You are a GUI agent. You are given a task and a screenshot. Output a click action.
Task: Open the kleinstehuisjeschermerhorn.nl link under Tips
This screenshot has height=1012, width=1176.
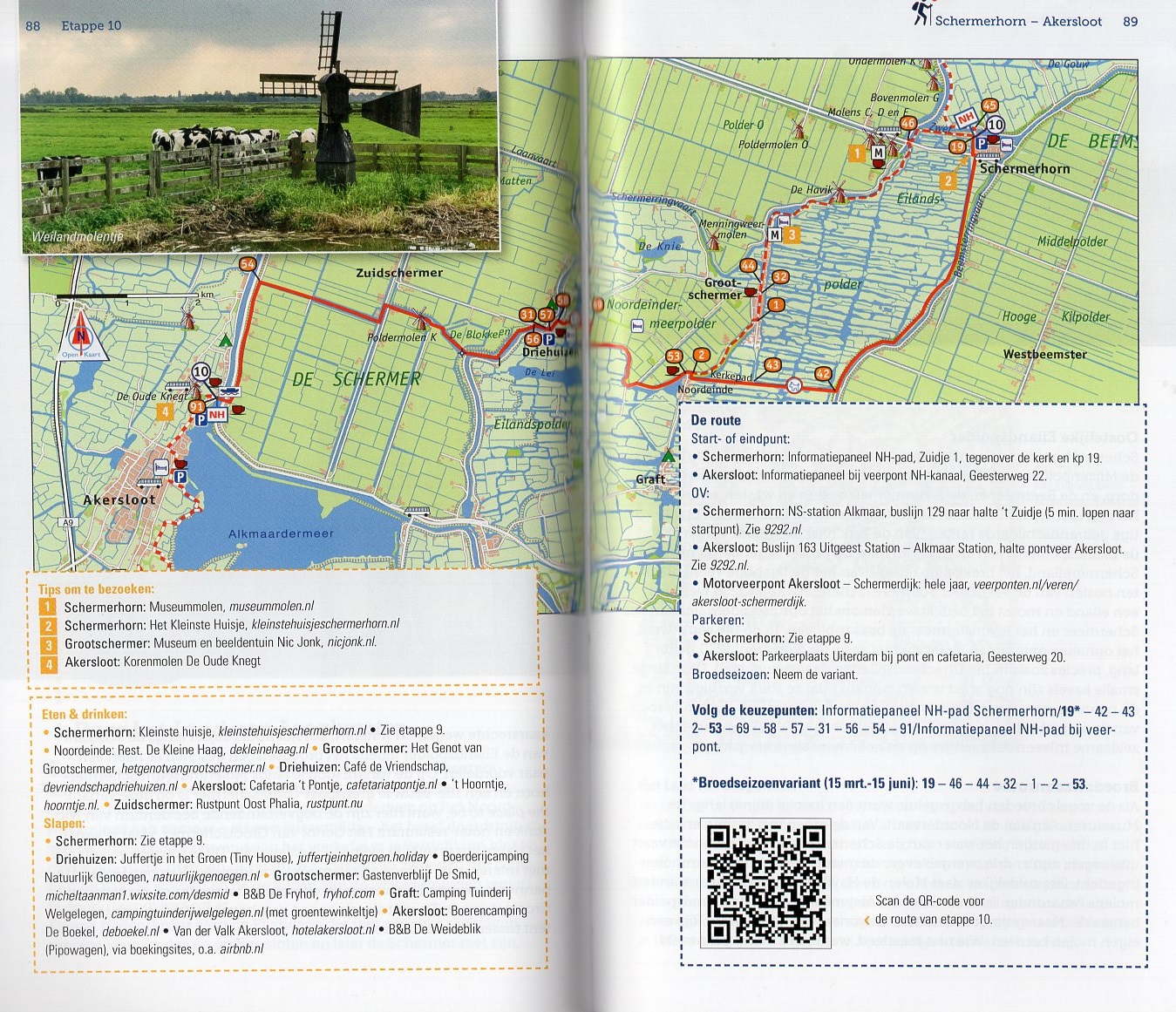pyautogui.click(x=325, y=624)
